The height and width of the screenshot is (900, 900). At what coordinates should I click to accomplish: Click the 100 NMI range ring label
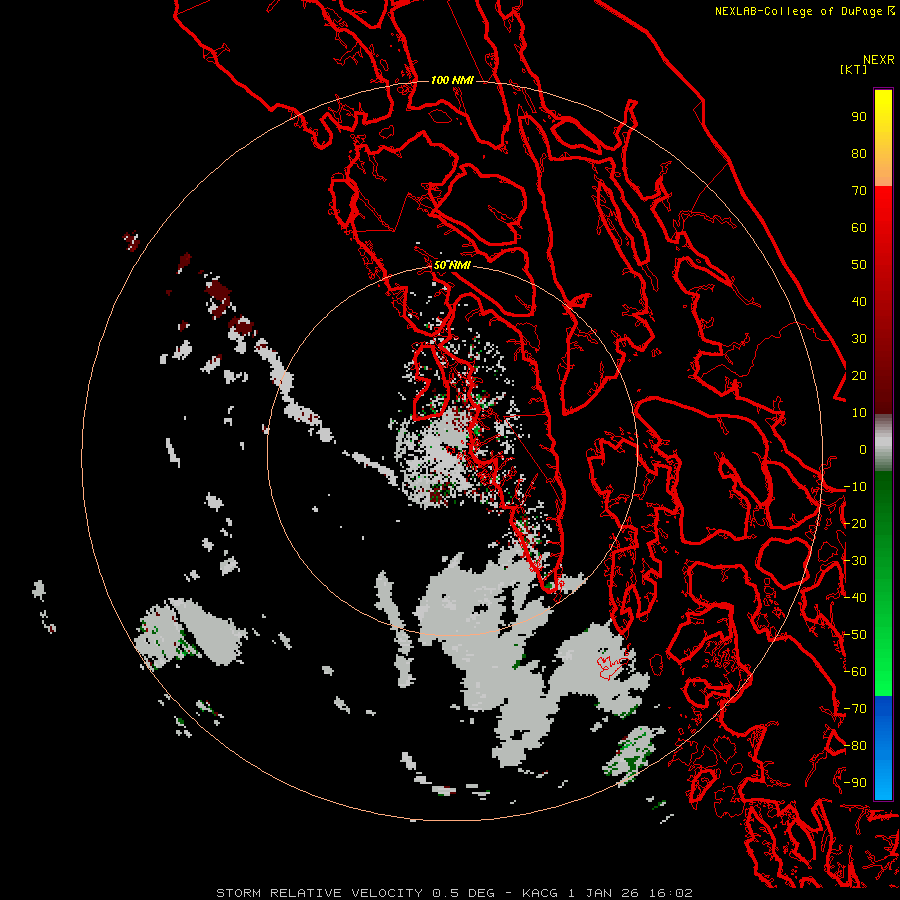coord(452,80)
